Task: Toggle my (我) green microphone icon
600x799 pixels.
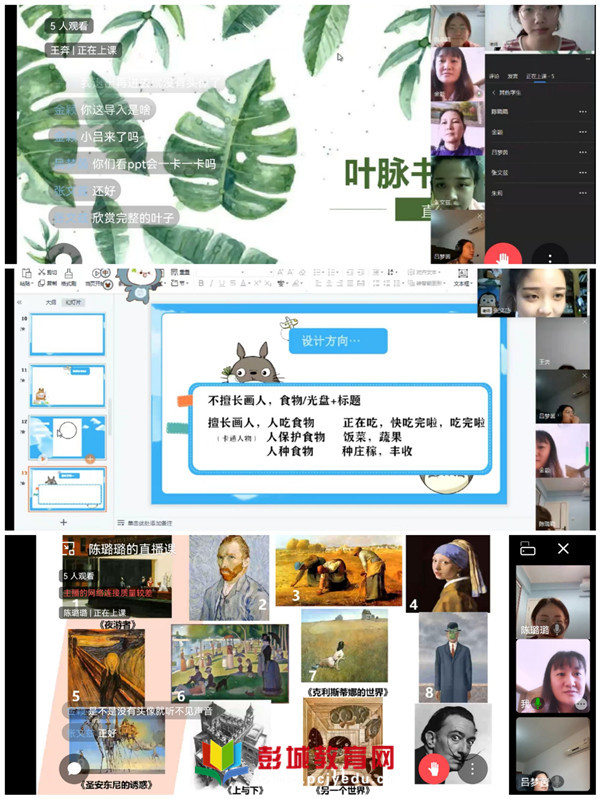Action: pos(537,704)
